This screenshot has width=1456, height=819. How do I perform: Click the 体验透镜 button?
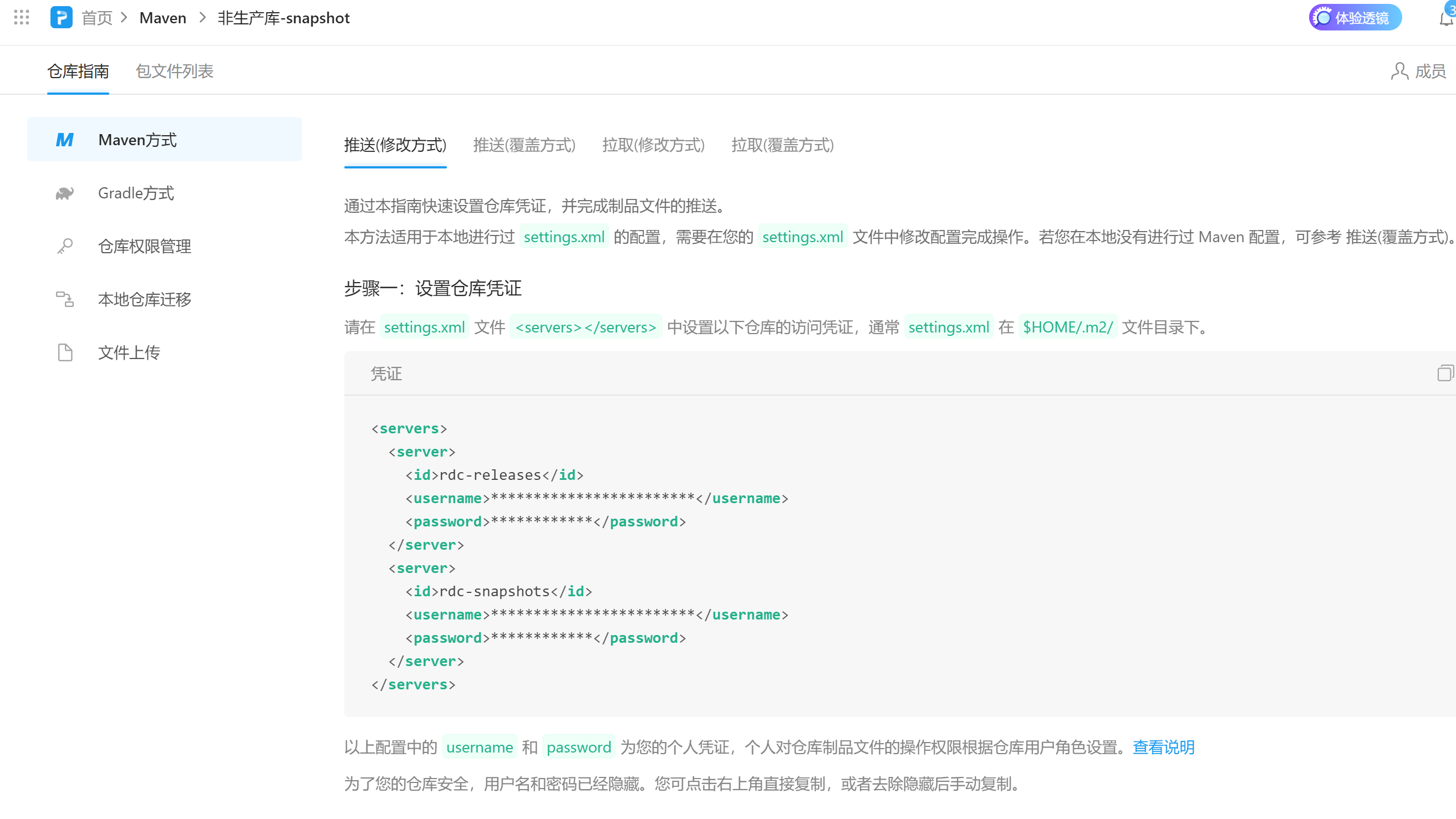(1355, 18)
